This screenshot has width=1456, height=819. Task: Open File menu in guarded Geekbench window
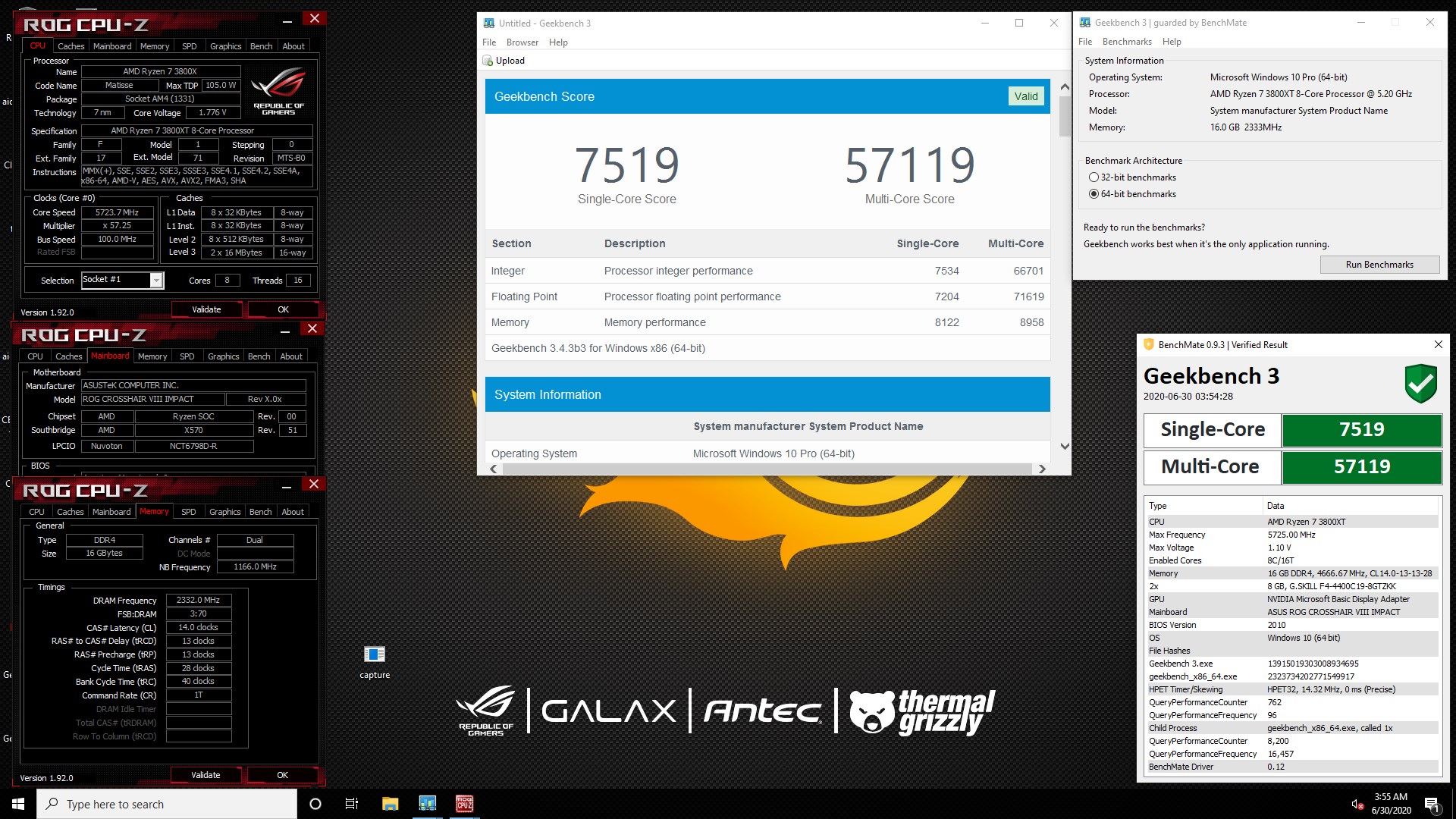[x=1085, y=42]
